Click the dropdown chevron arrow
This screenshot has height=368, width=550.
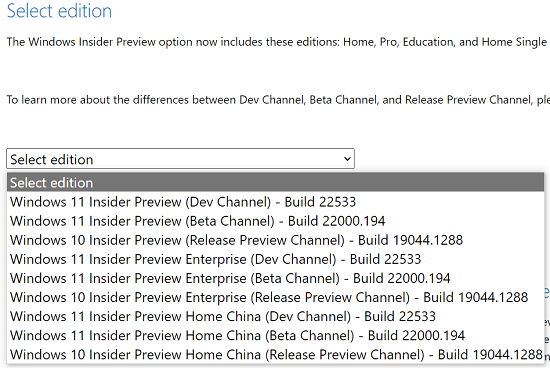coord(347,159)
